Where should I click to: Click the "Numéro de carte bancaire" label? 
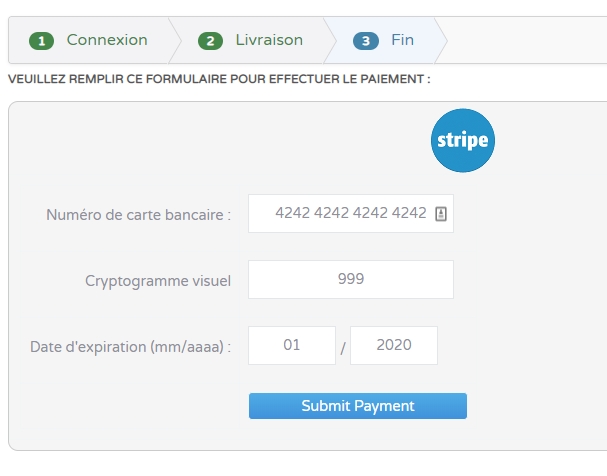click(x=139, y=214)
